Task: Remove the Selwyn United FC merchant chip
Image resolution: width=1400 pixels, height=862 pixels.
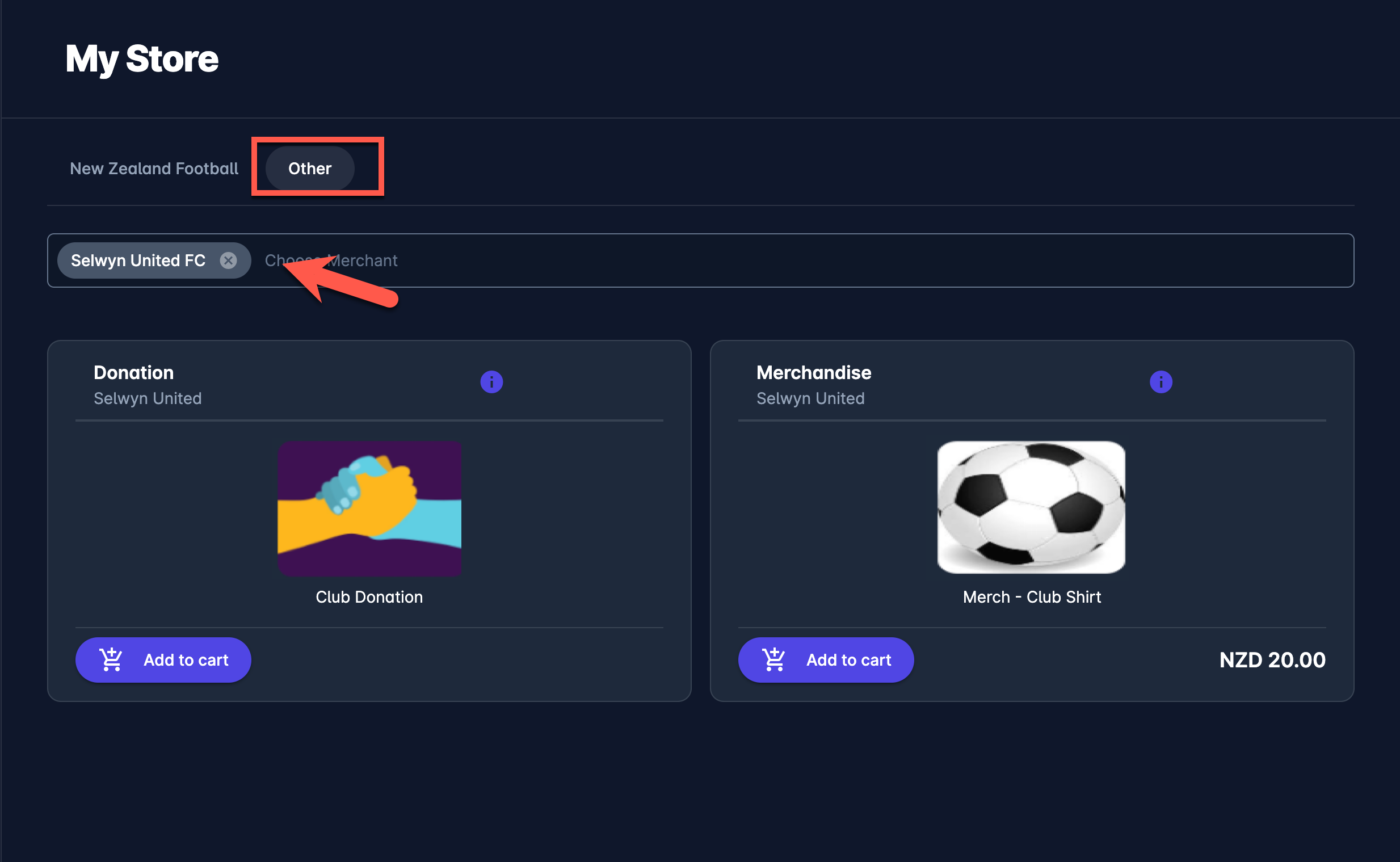Action: 229,260
